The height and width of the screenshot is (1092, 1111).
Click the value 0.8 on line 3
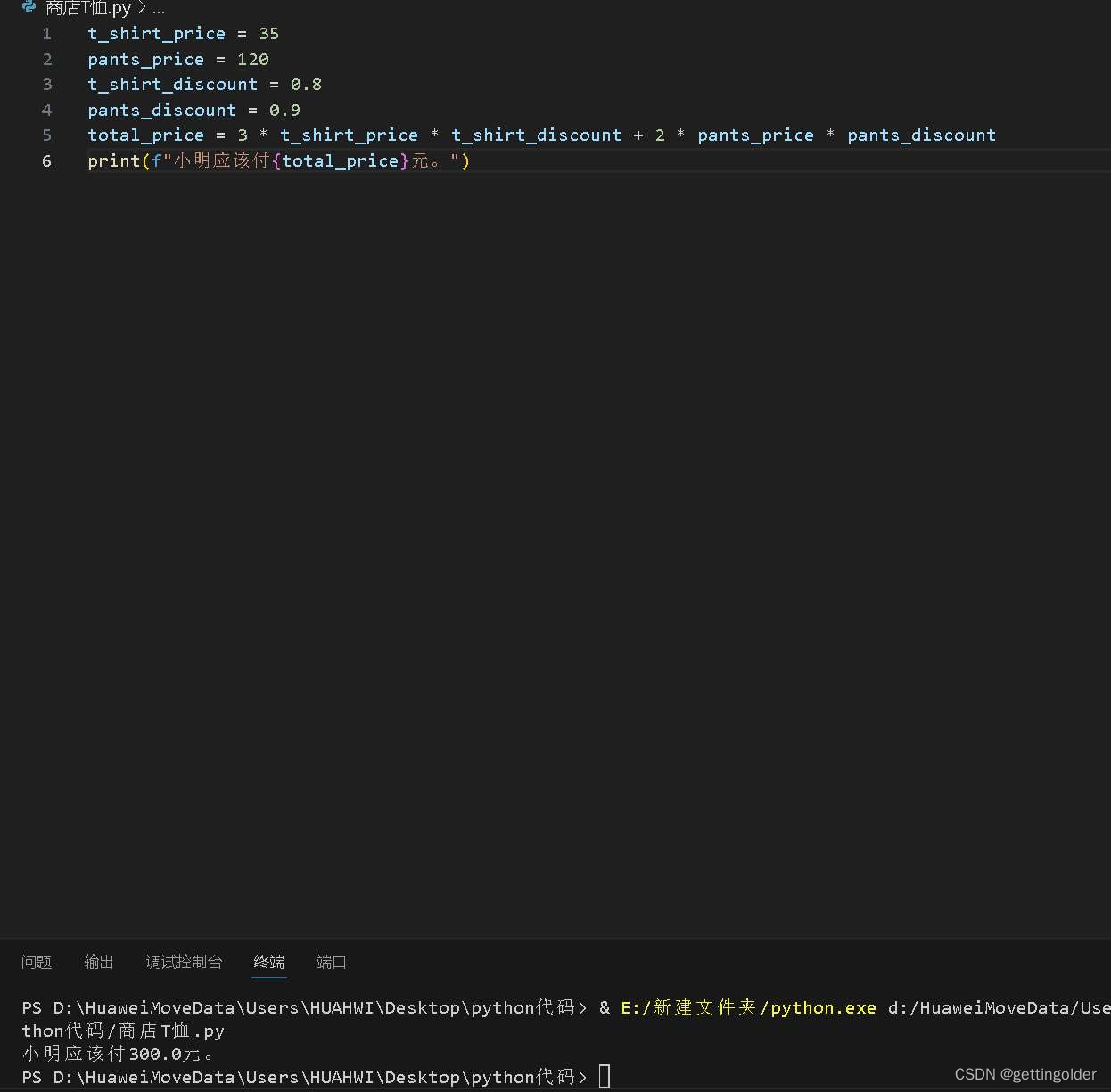point(306,85)
